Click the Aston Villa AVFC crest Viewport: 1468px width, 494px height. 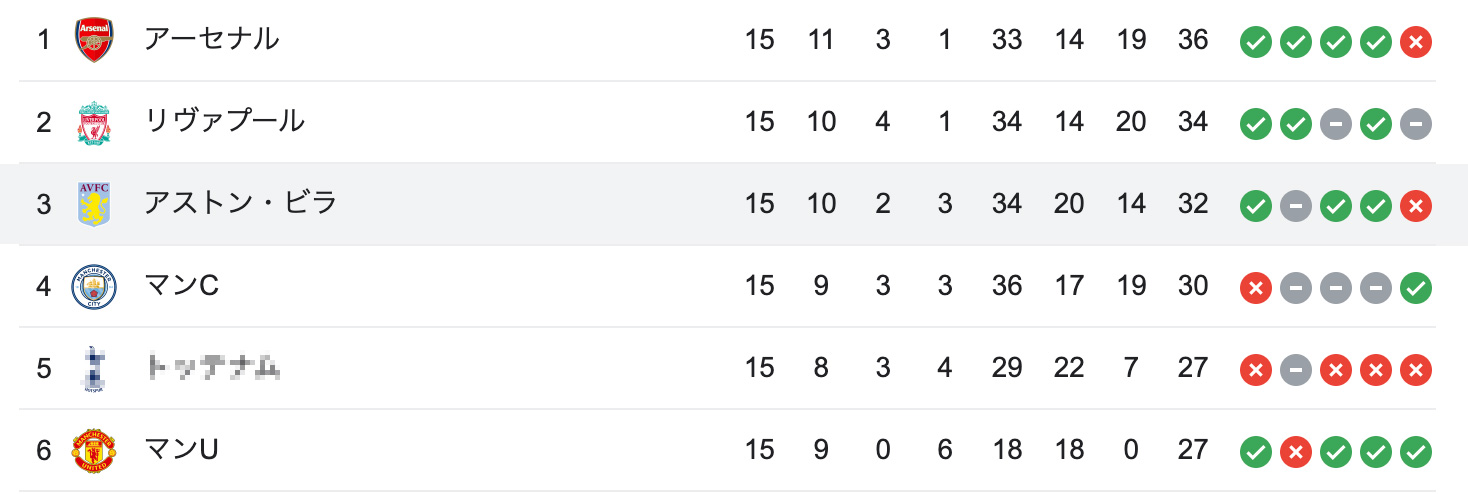pyautogui.click(x=95, y=204)
